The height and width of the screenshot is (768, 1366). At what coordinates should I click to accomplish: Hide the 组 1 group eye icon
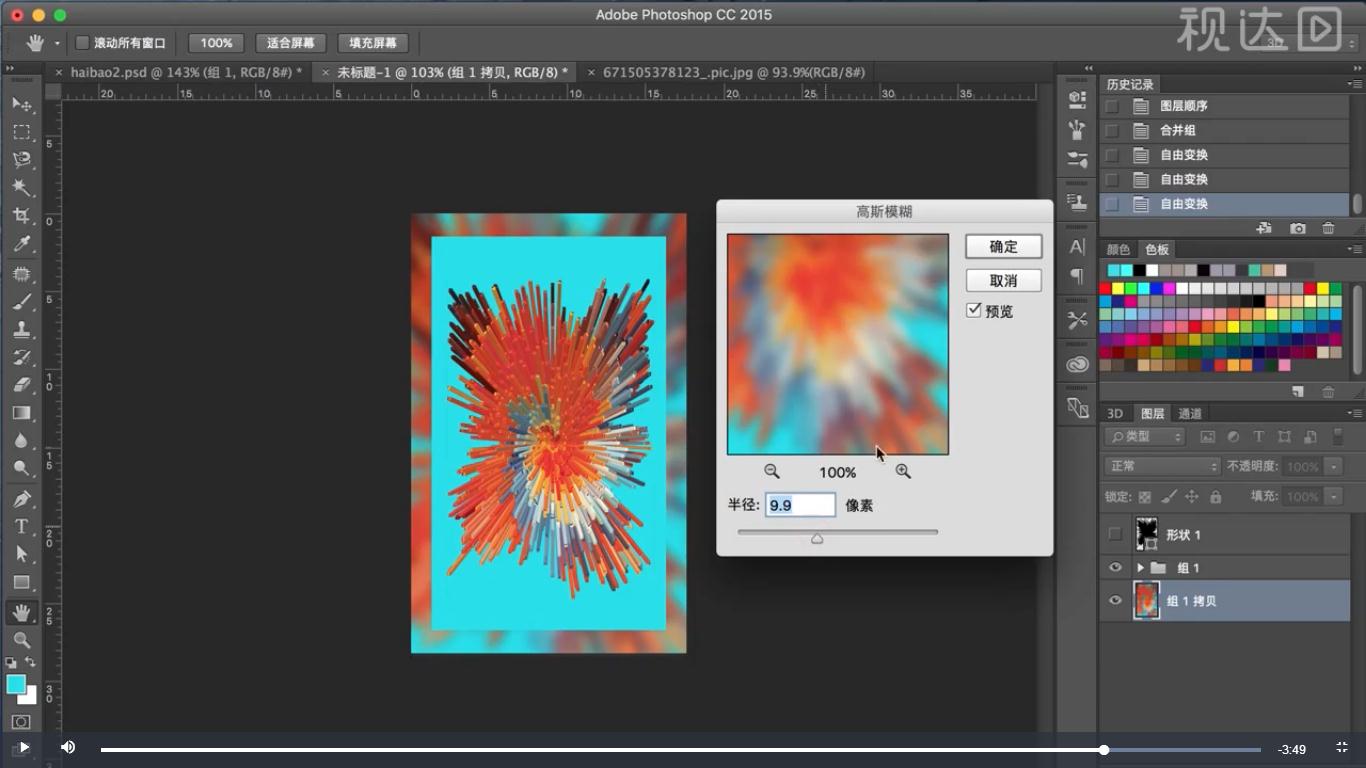pos(1115,568)
